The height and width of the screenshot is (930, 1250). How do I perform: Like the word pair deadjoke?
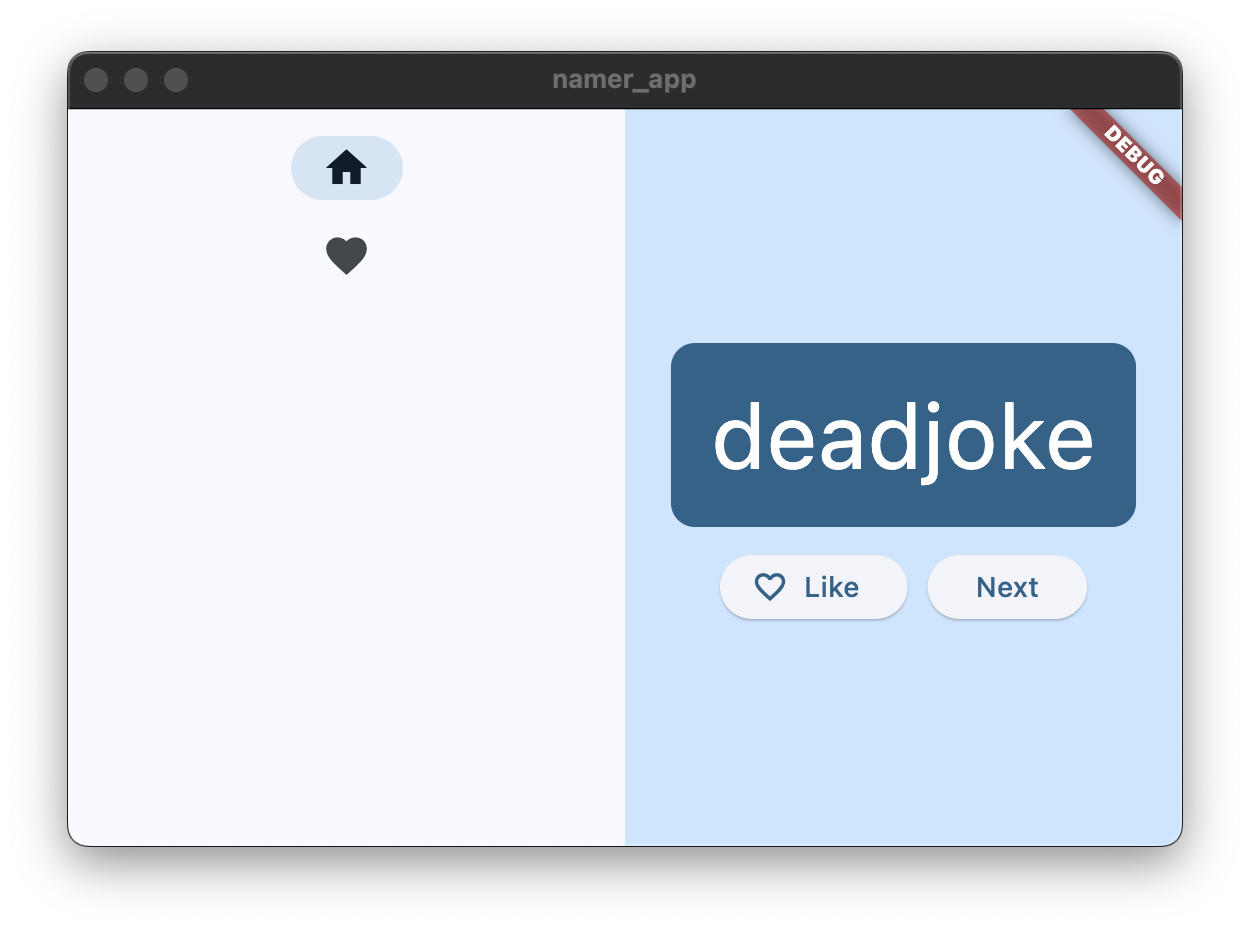click(x=813, y=587)
